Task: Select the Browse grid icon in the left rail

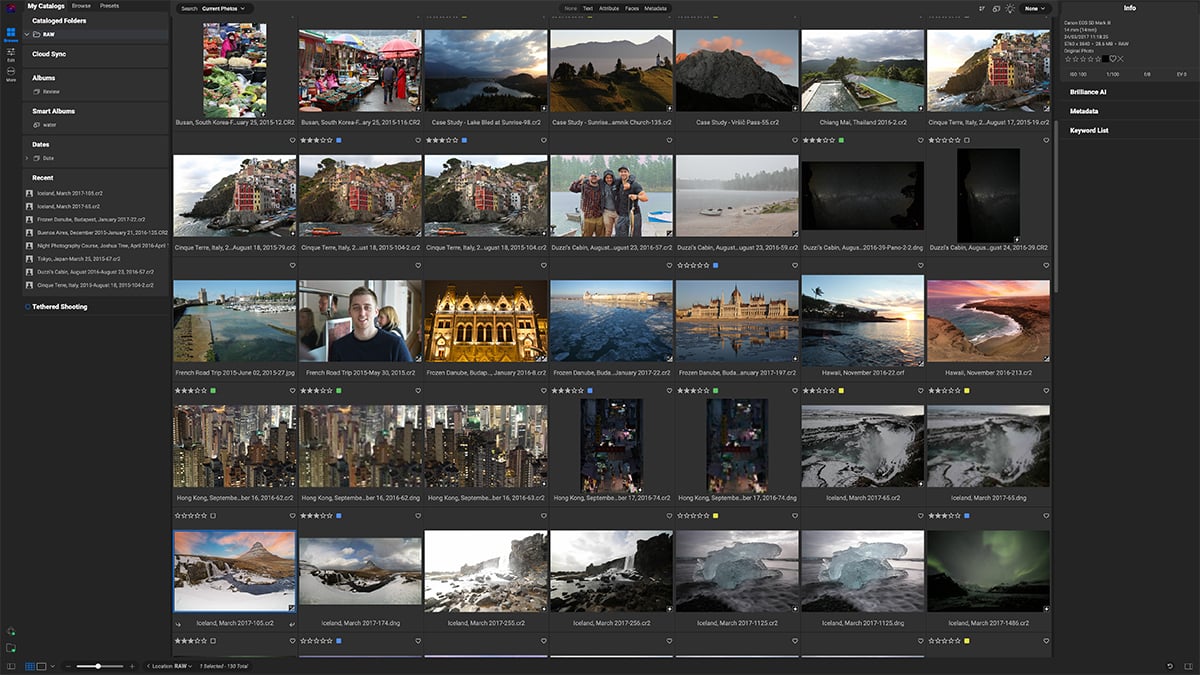Action: pyautogui.click(x=10, y=31)
